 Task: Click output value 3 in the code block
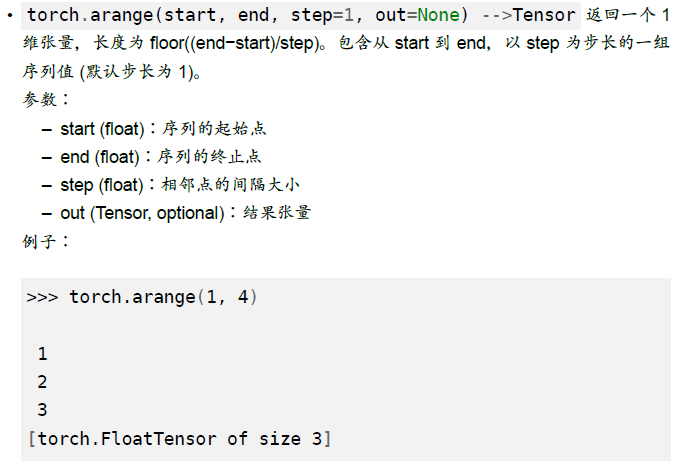pos(42,410)
